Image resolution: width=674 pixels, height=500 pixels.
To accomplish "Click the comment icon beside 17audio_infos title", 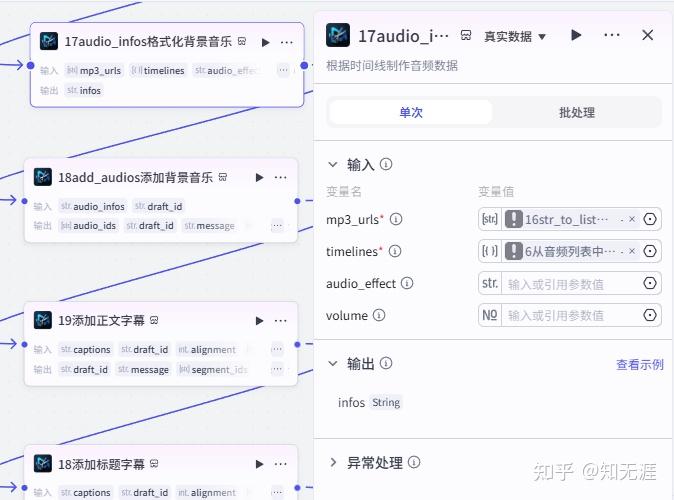I will point(242,41).
